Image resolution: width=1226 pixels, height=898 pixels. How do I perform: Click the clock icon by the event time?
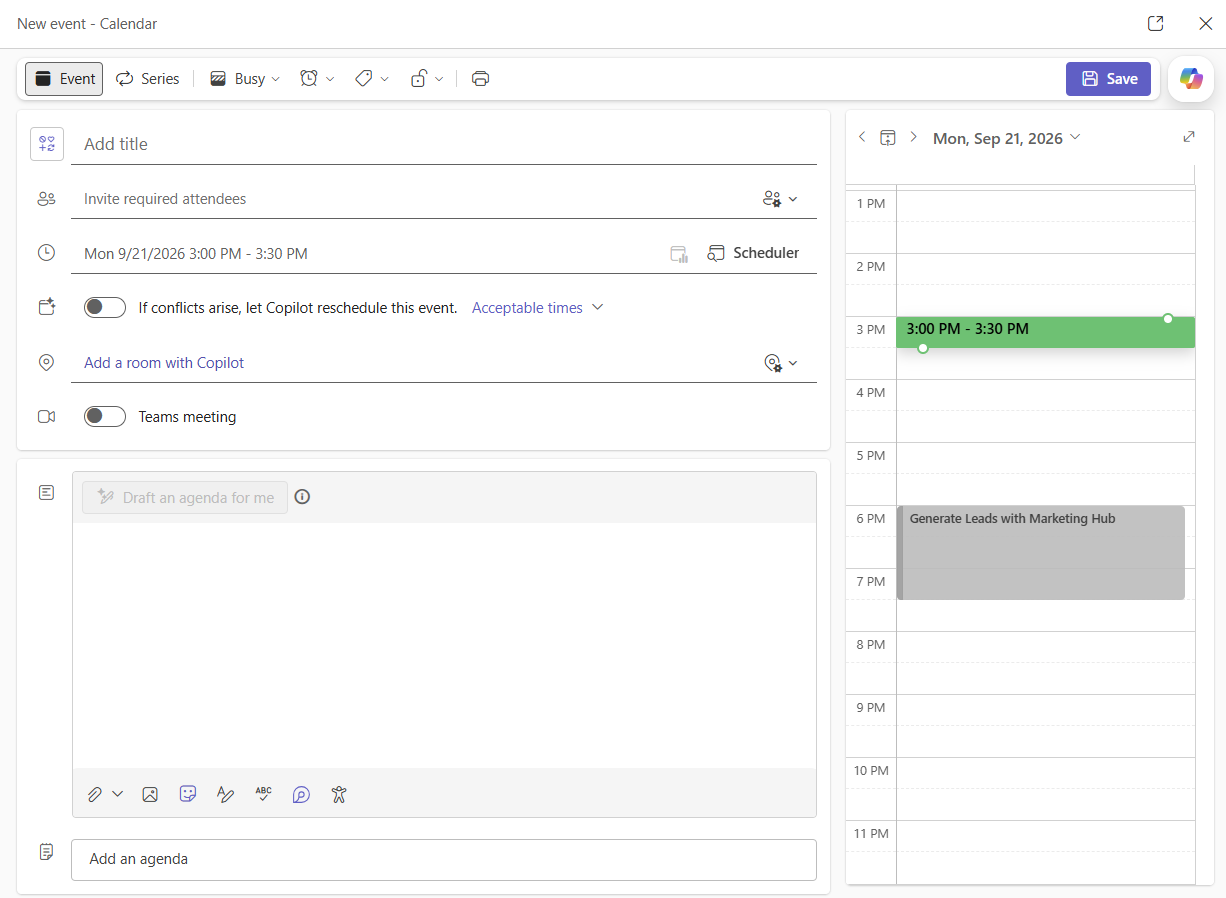(x=46, y=253)
